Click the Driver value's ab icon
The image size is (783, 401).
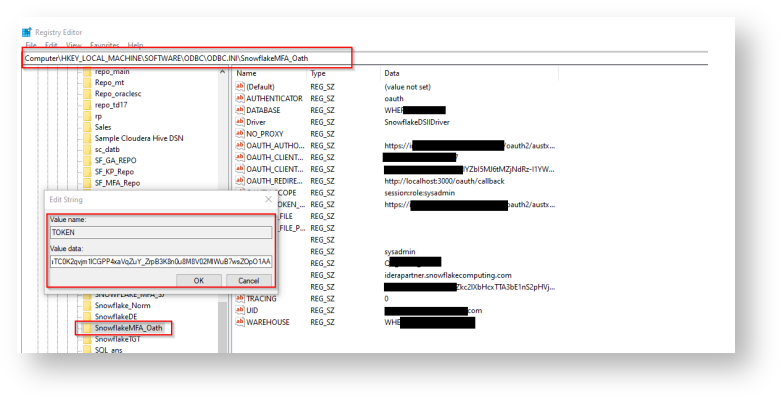click(x=240, y=122)
